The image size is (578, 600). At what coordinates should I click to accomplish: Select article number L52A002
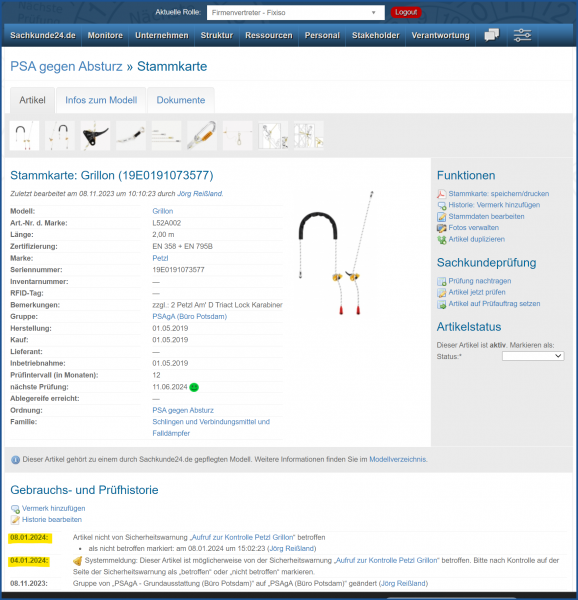pyautogui.click(x=167, y=223)
